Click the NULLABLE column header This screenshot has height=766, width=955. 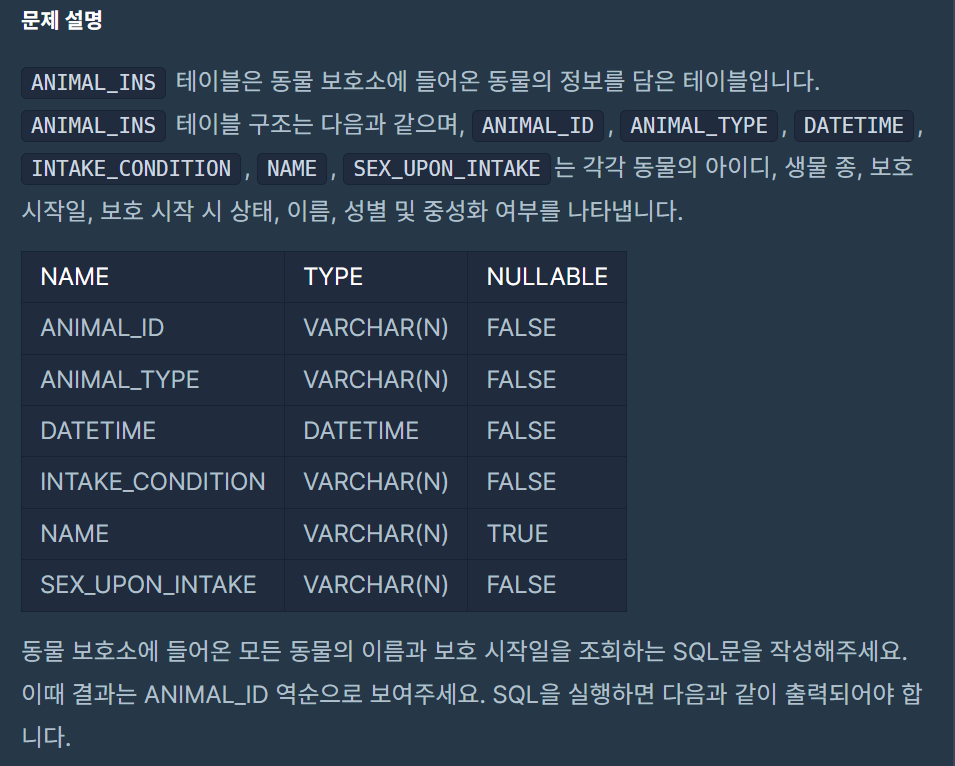click(x=546, y=277)
